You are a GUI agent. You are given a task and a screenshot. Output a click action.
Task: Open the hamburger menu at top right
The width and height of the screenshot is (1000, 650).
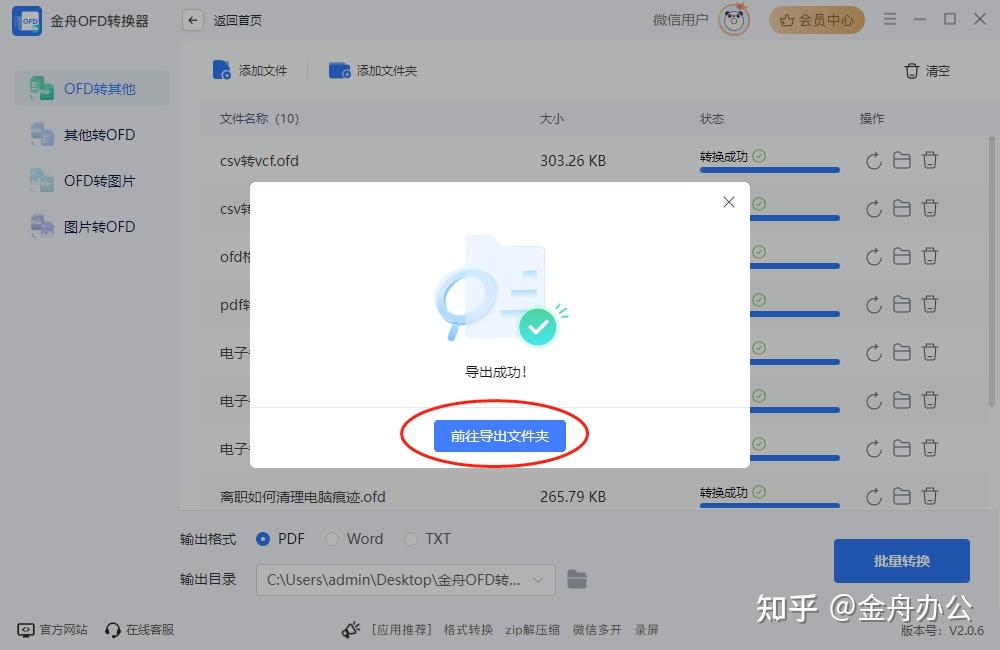889,19
